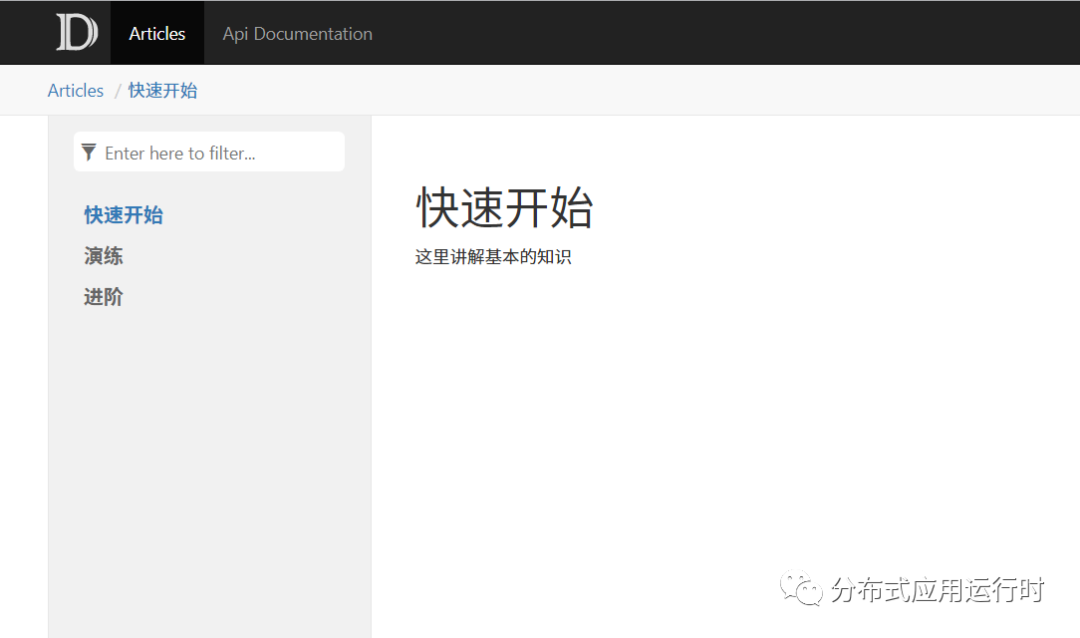Click the D logo in the navbar
This screenshot has width=1080, height=638.
click(76, 32)
